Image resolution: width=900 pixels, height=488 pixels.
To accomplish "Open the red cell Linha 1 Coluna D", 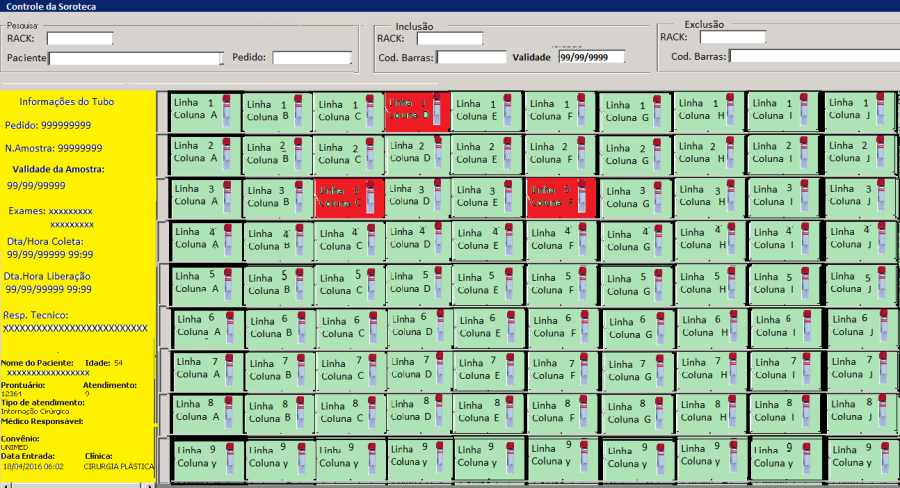I will coord(417,110).
